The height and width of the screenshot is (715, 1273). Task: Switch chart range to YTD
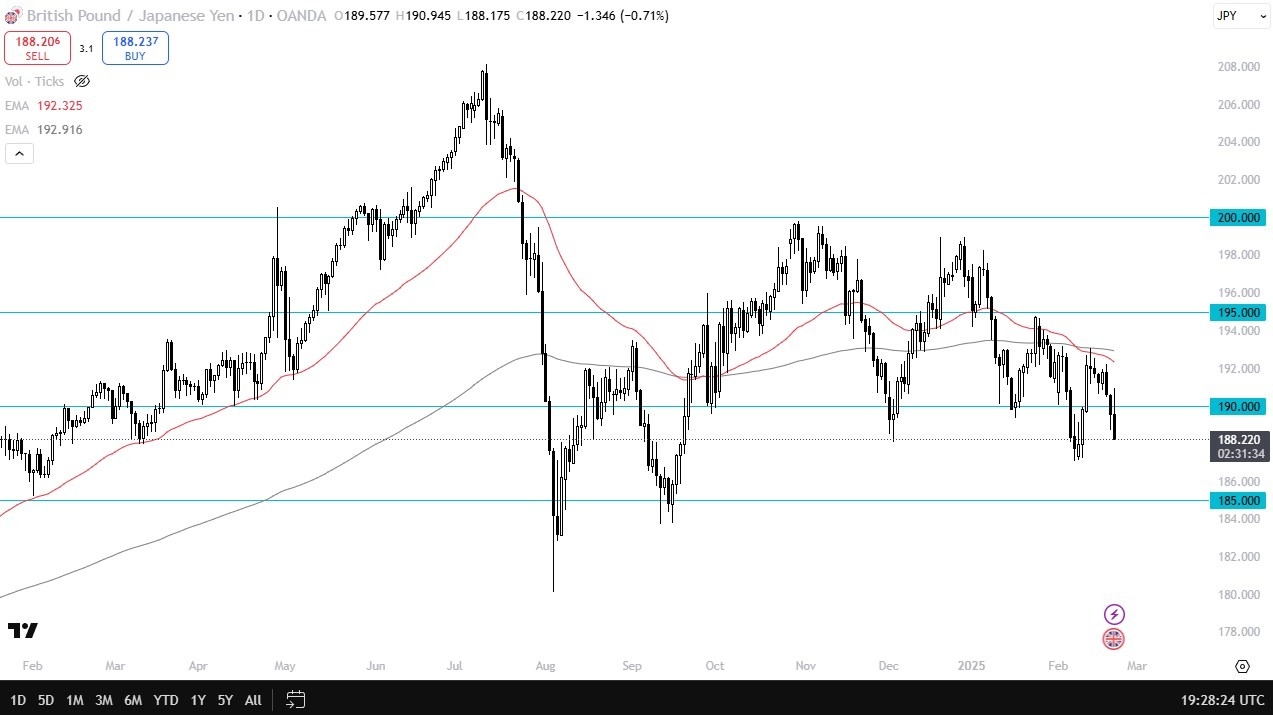tap(166, 699)
